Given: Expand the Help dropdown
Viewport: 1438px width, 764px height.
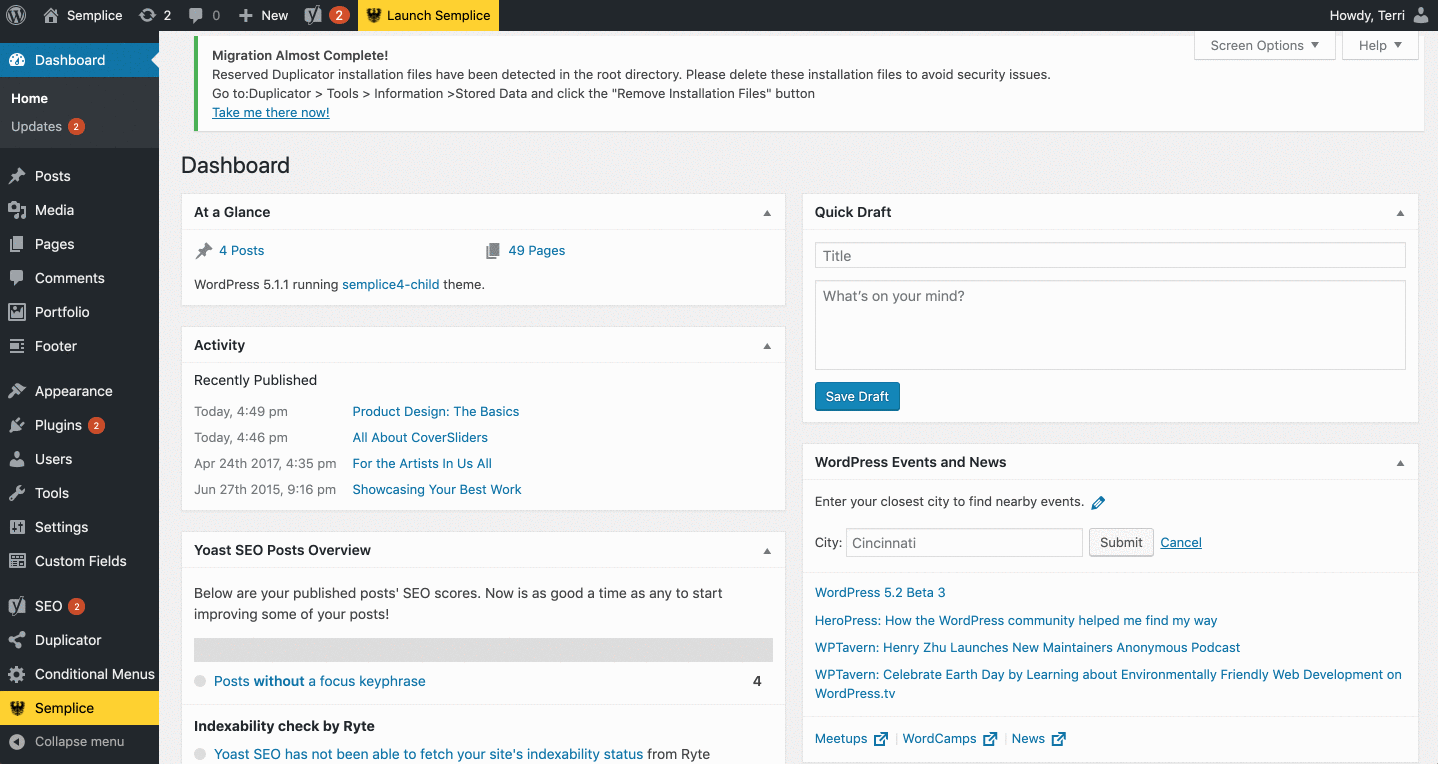Looking at the screenshot, I should click(x=1380, y=45).
